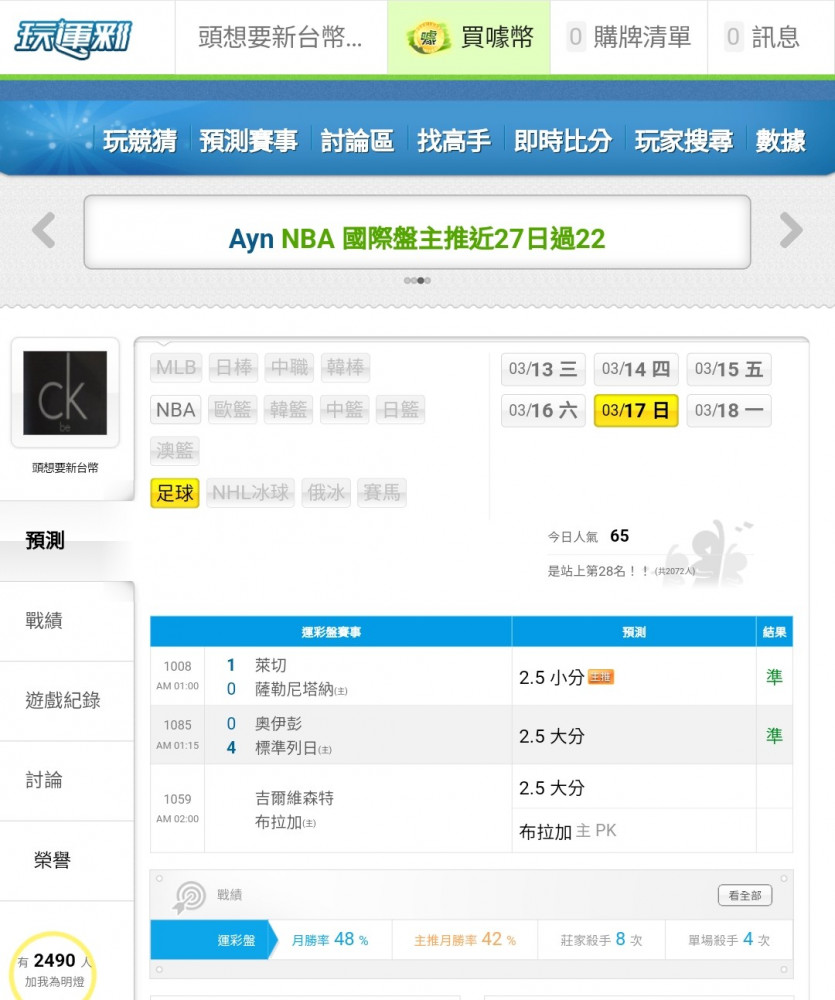Open the 預測 sidebar tab
The image size is (835, 1000).
click(x=66, y=541)
